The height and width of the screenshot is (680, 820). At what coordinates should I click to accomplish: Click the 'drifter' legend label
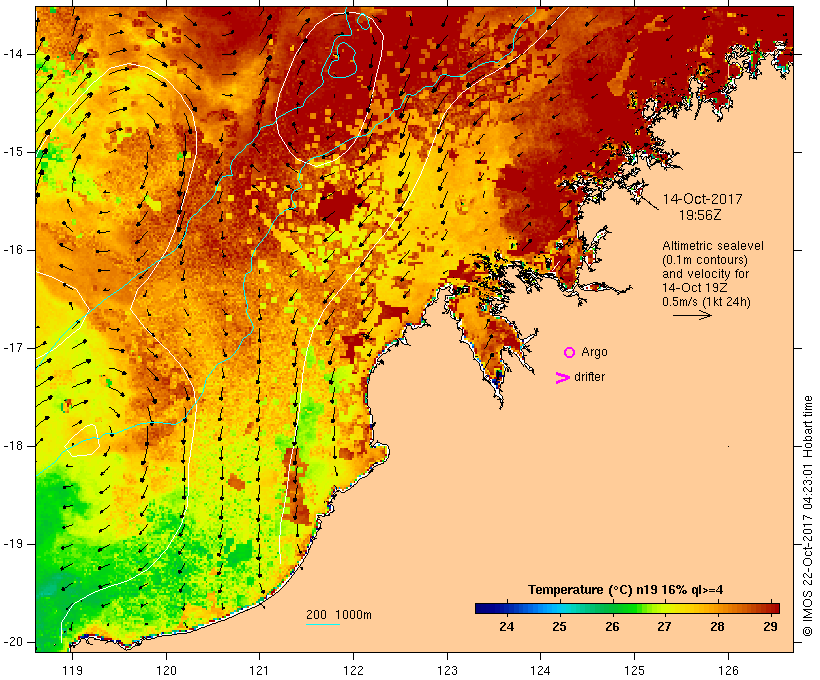click(x=589, y=377)
